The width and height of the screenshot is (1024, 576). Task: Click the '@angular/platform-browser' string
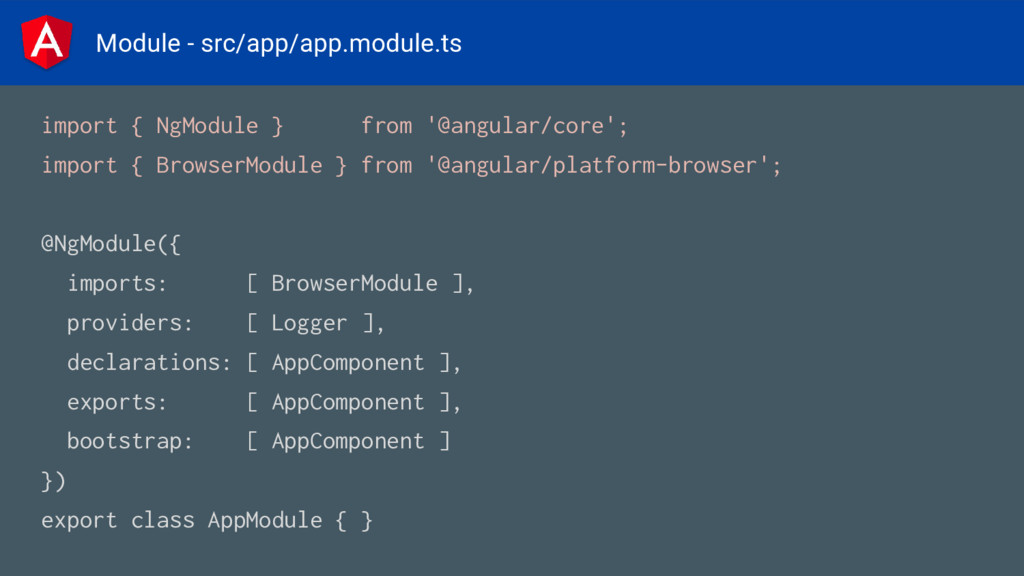598,165
